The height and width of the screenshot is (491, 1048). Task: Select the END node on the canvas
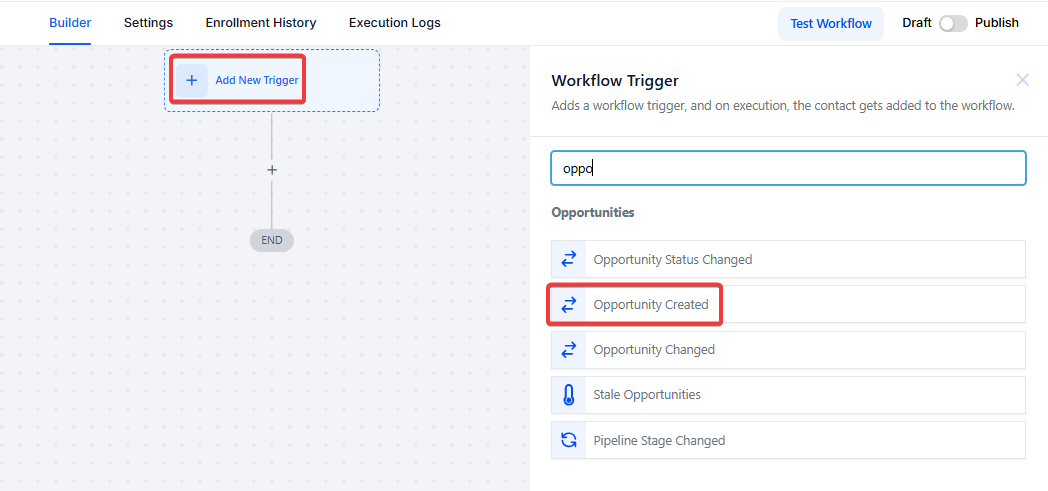(x=271, y=240)
